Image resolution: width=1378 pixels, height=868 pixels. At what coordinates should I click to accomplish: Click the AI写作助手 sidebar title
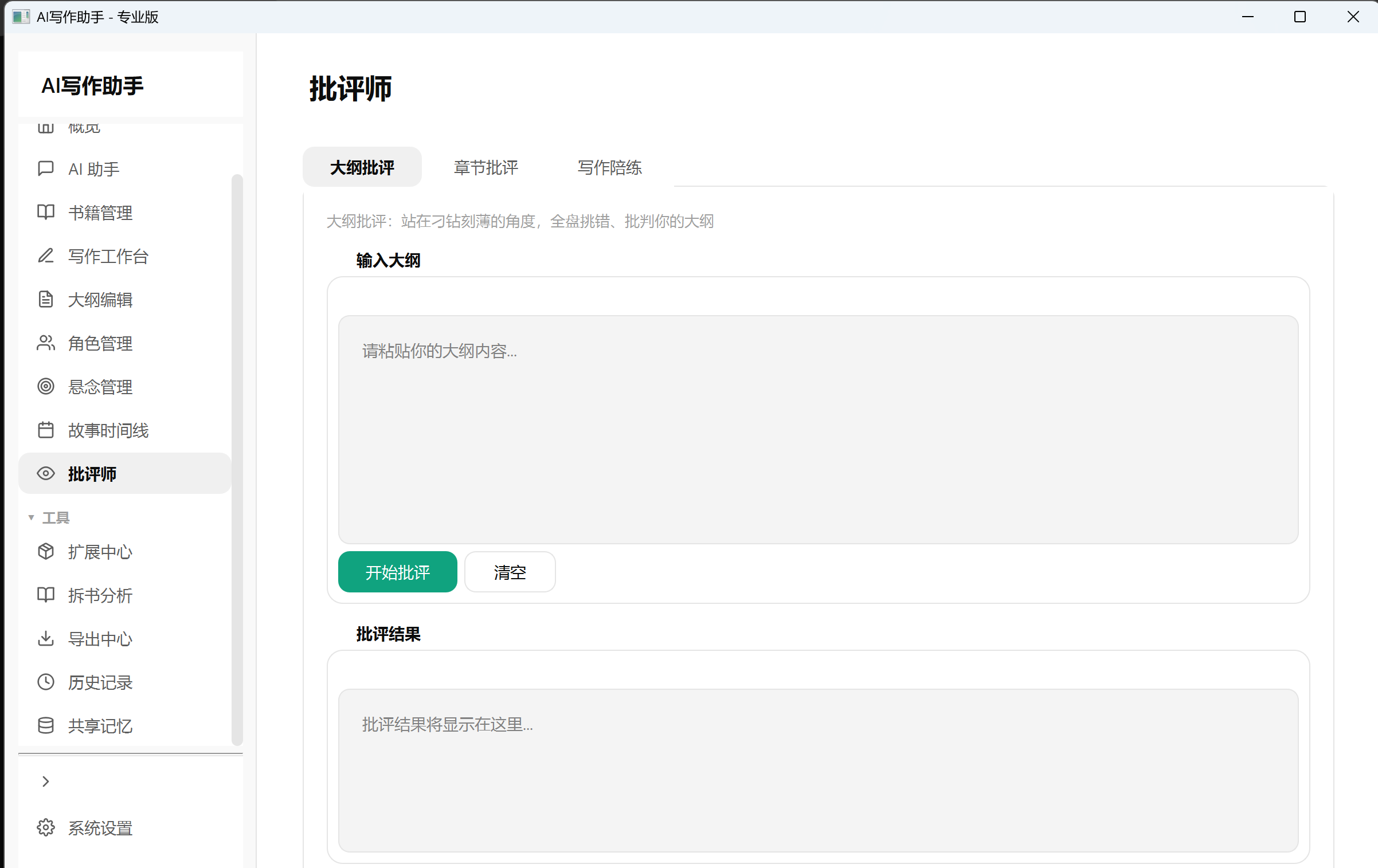pyautogui.click(x=92, y=85)
